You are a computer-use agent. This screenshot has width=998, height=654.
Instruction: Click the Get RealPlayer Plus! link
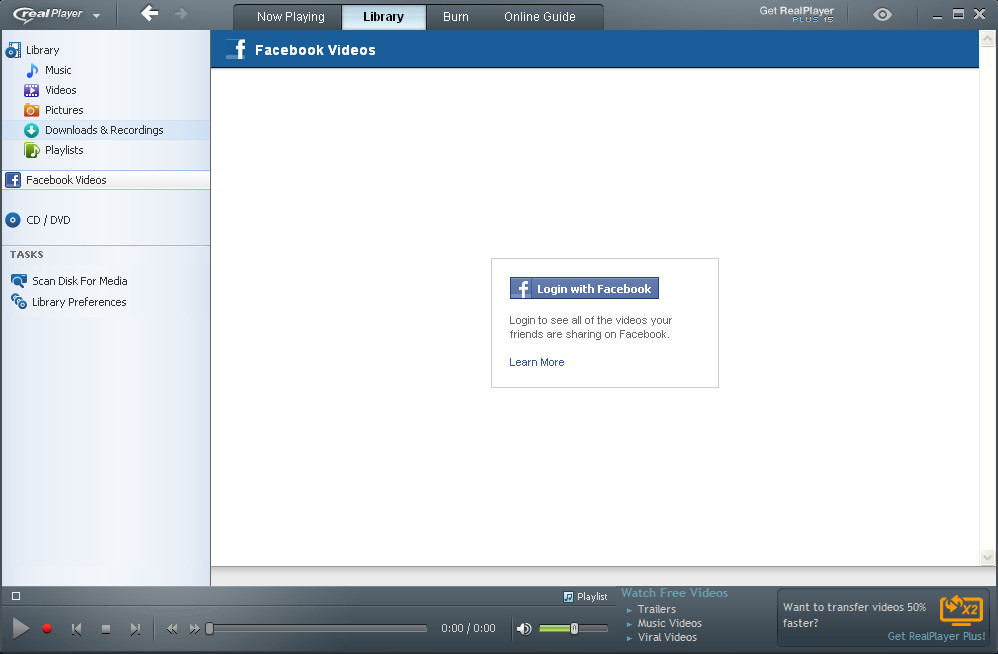(x=936, y=636)
